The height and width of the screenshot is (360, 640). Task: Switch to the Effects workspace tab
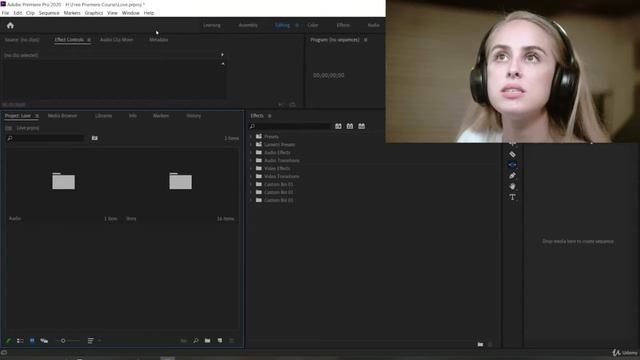click(343, 25)
